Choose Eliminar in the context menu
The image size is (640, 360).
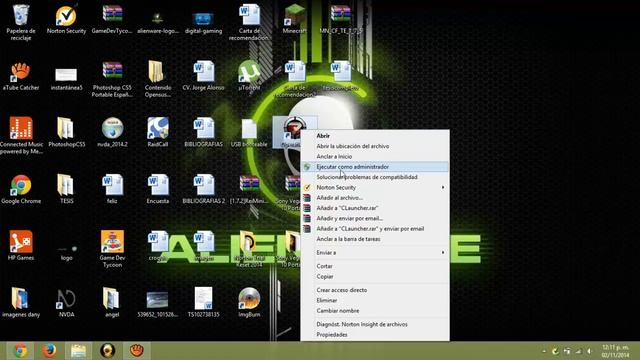(x=375, y=300)
